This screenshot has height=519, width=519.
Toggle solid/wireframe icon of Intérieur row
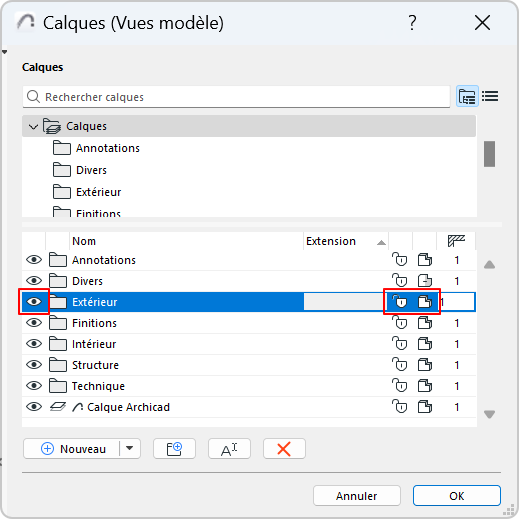[425, 344]
